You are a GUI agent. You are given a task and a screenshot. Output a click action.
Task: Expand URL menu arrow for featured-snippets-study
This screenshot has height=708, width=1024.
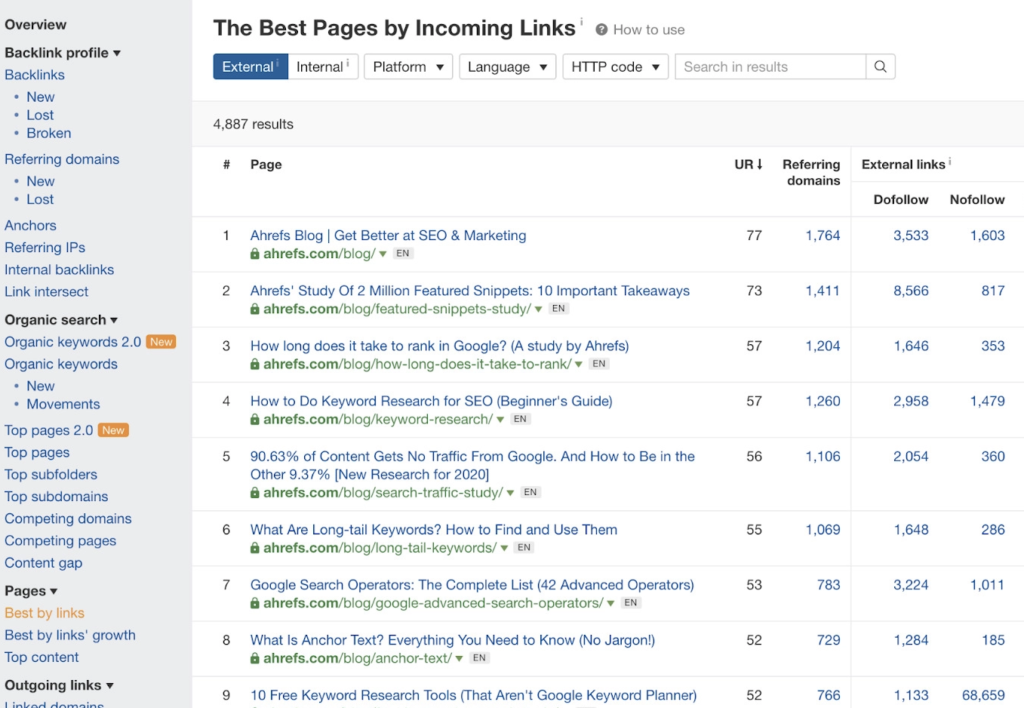click(x=538, y=309)
